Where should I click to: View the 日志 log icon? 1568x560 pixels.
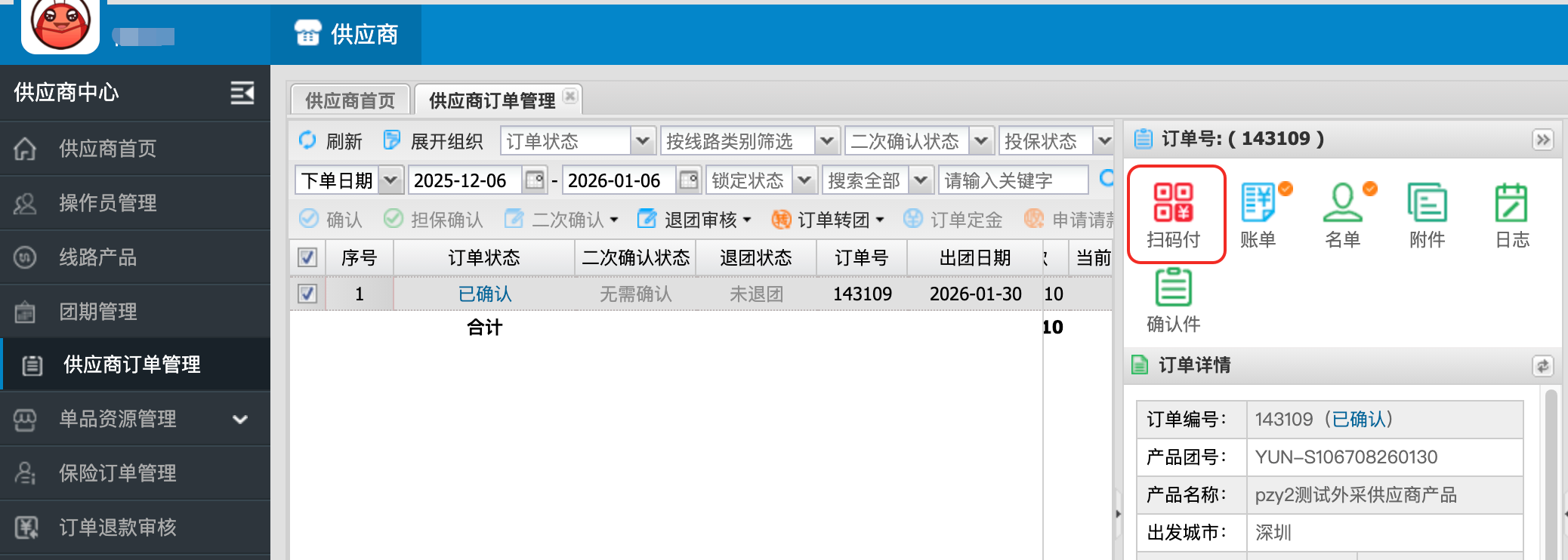coord(1511,214)
